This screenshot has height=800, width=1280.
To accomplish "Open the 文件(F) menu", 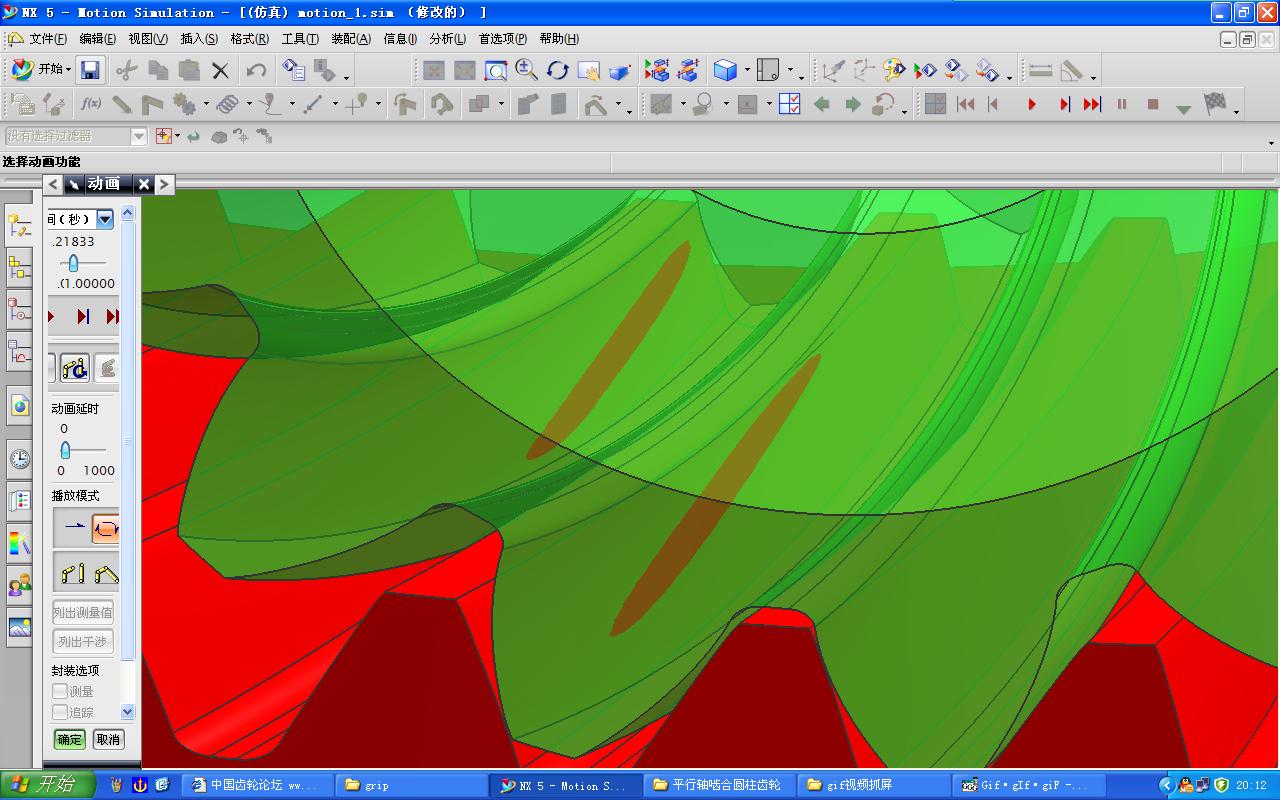I will coord(47,39).
